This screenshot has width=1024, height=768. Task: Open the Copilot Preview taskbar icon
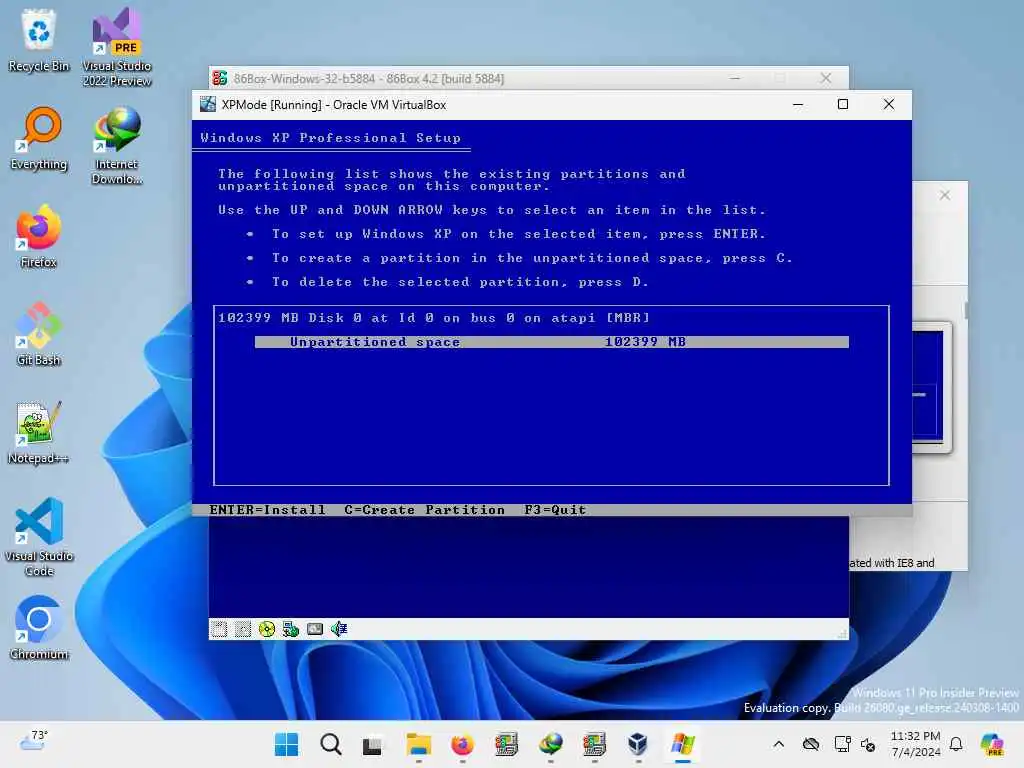(x=992, y=744)
